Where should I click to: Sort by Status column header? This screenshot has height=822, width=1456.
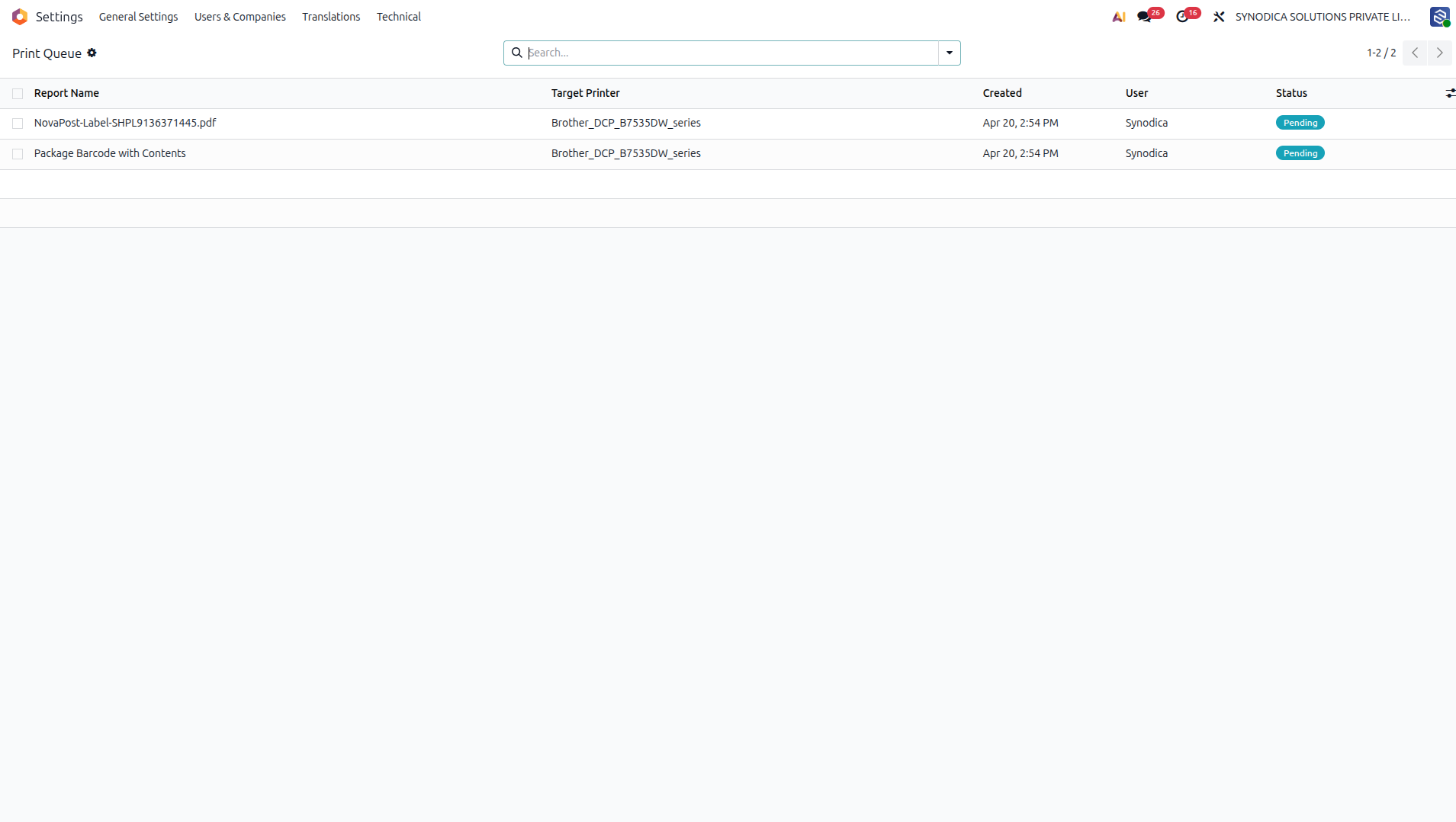[1291, 93]
